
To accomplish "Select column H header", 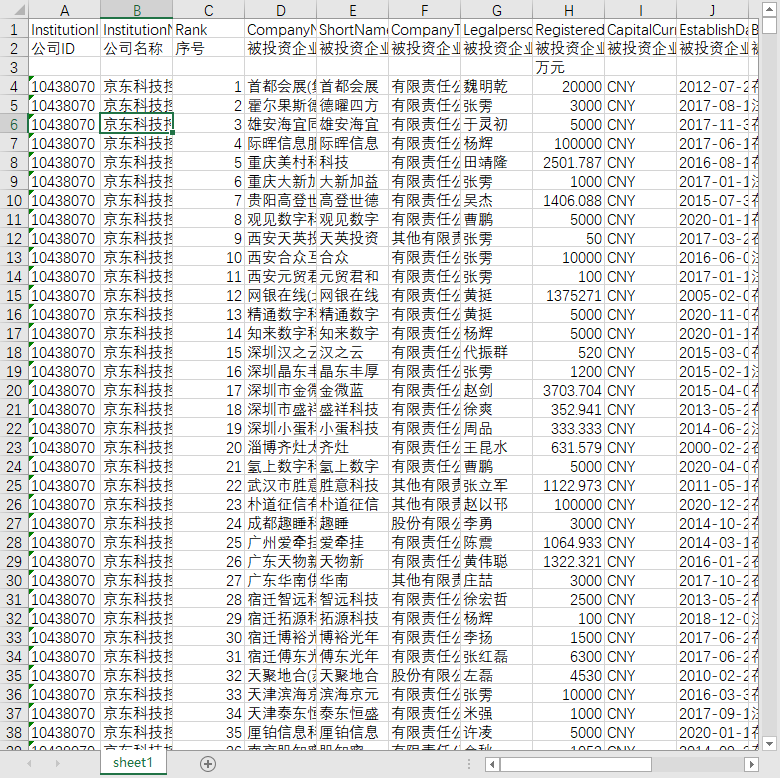I will (569, 10).
